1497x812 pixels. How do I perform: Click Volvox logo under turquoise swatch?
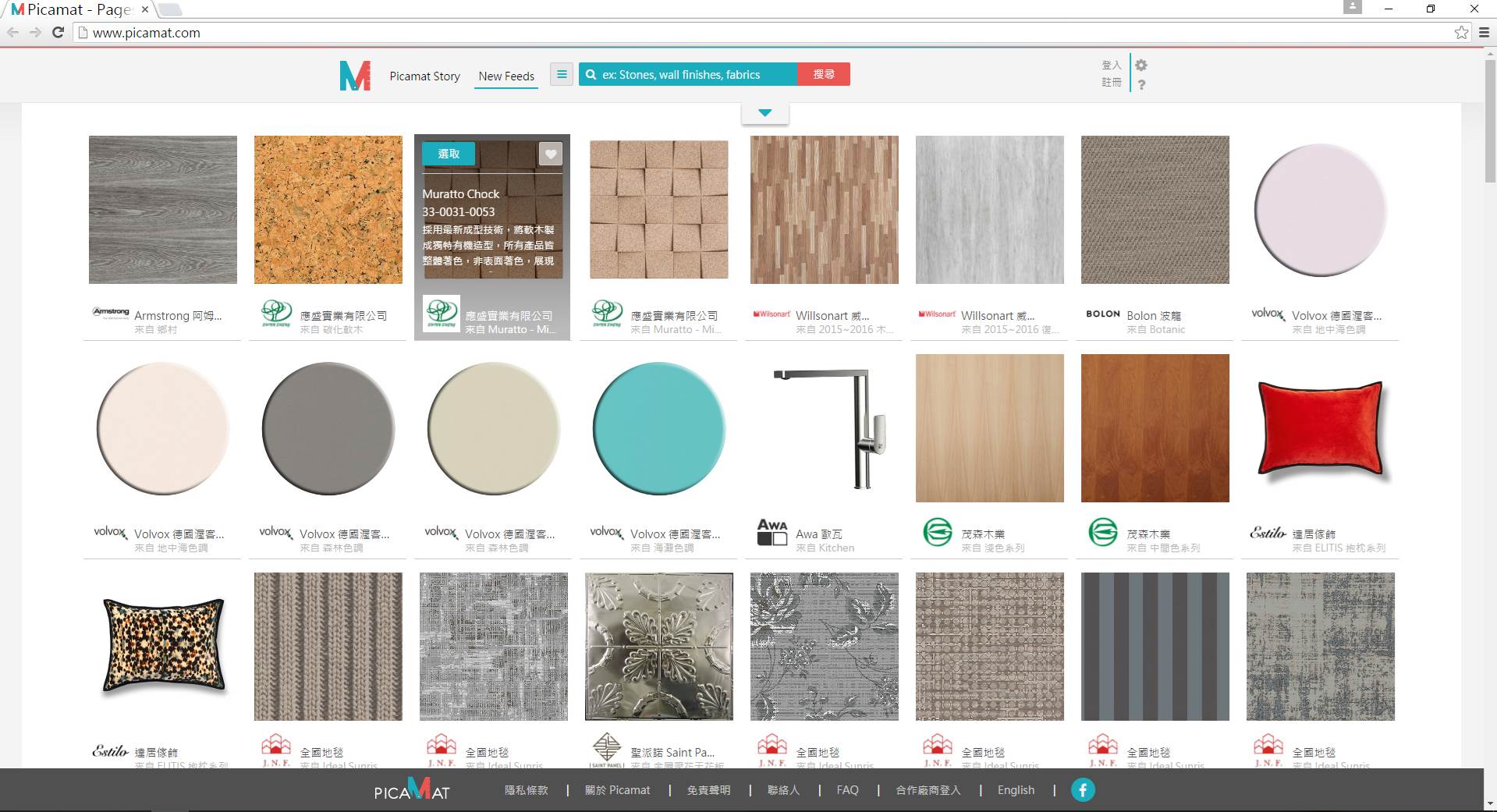(x=607, y=532)
